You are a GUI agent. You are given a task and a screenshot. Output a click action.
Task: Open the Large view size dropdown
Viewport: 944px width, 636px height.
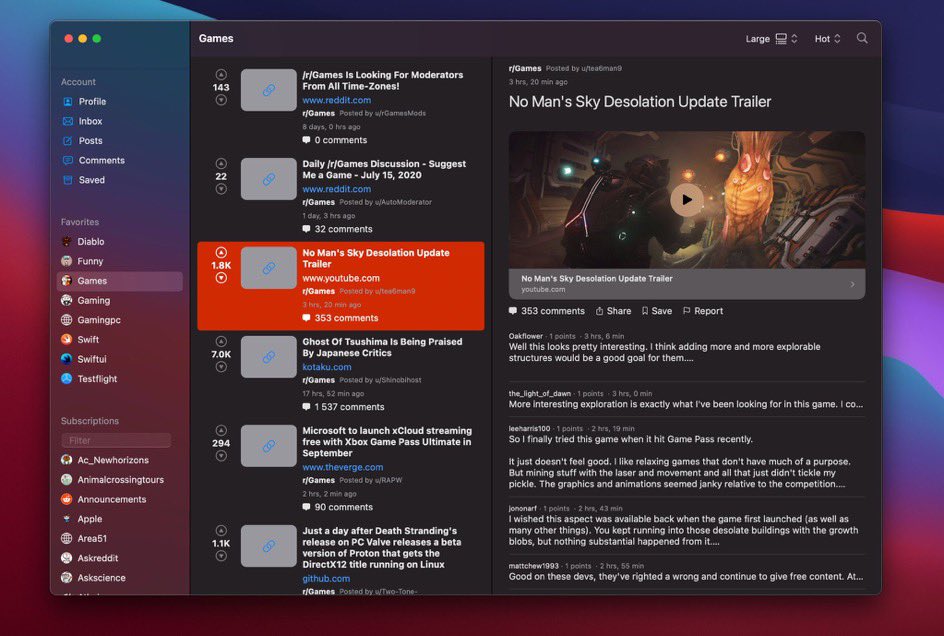tap(771, 39)
